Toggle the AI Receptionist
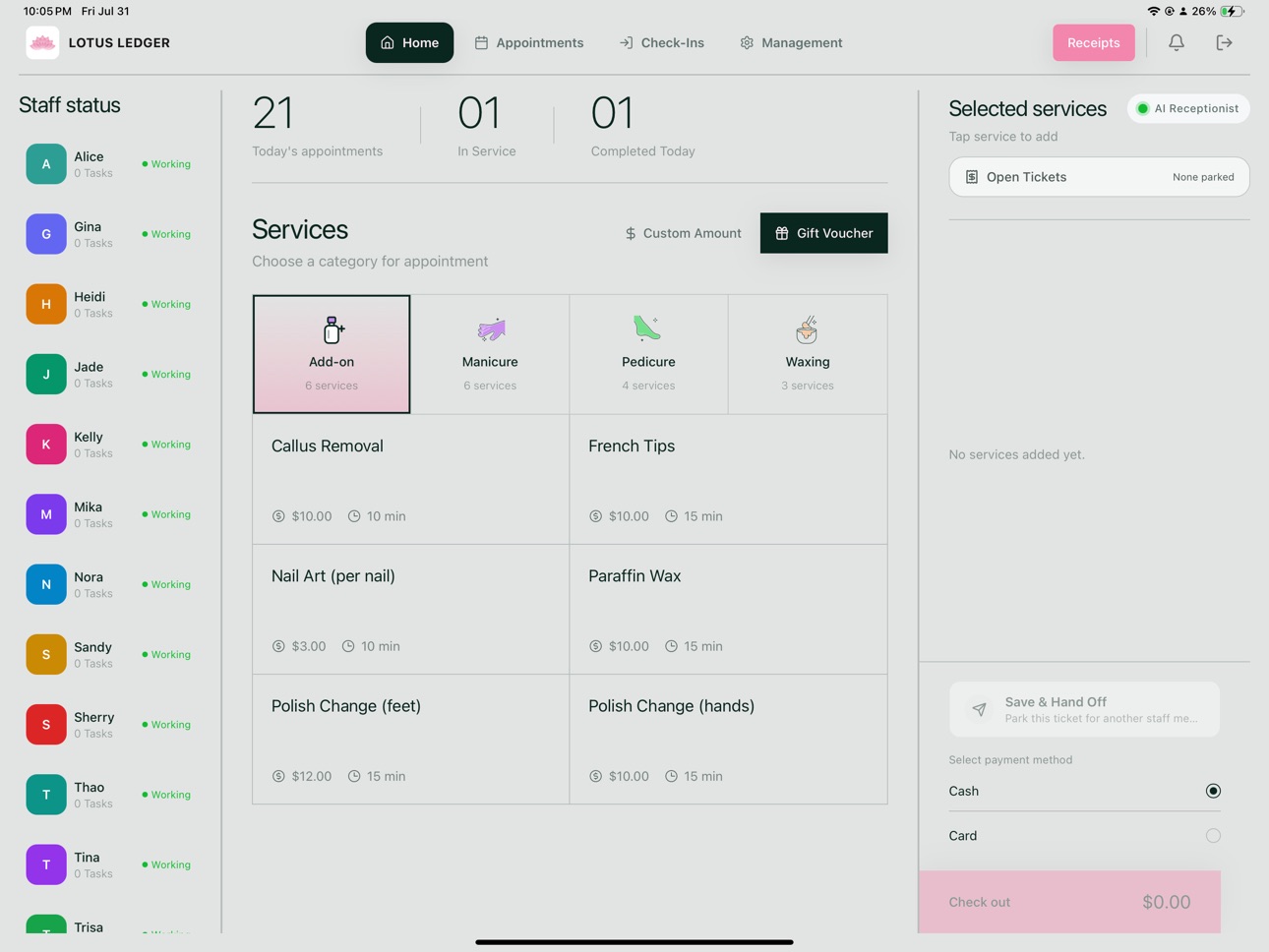The height and width of the screenshot is (952, 1269). (1188, 108)
